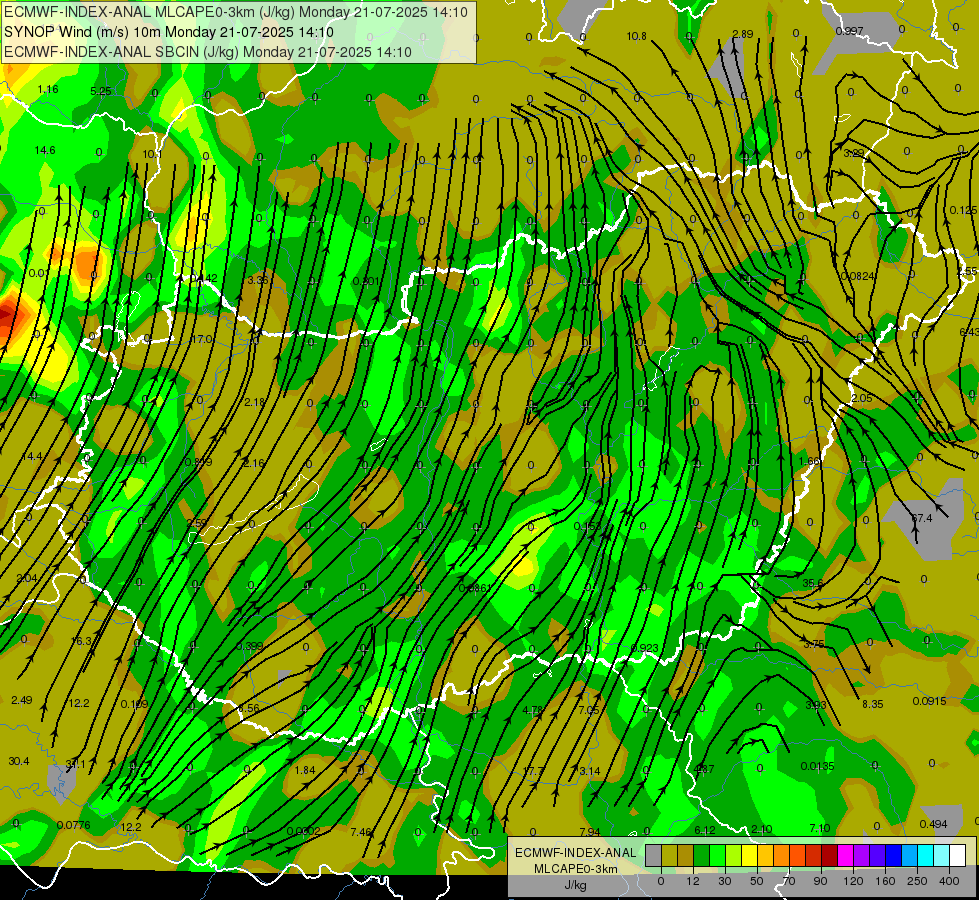Click the 4.78 map value
The image size is (979, 900).
coord(533,710)
